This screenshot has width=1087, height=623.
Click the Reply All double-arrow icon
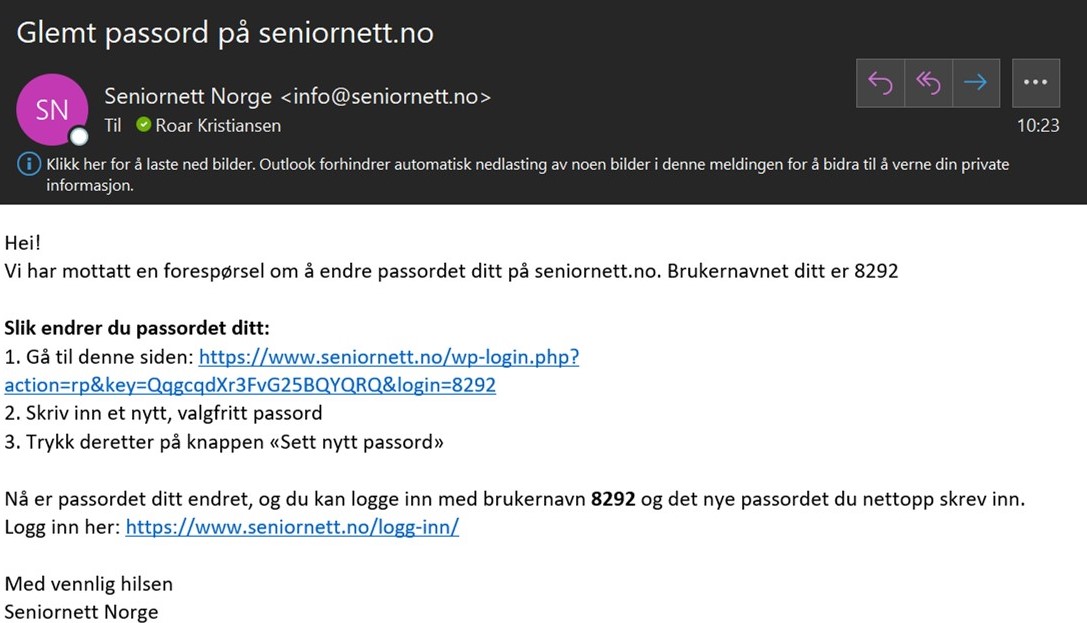tap(928, 83)
